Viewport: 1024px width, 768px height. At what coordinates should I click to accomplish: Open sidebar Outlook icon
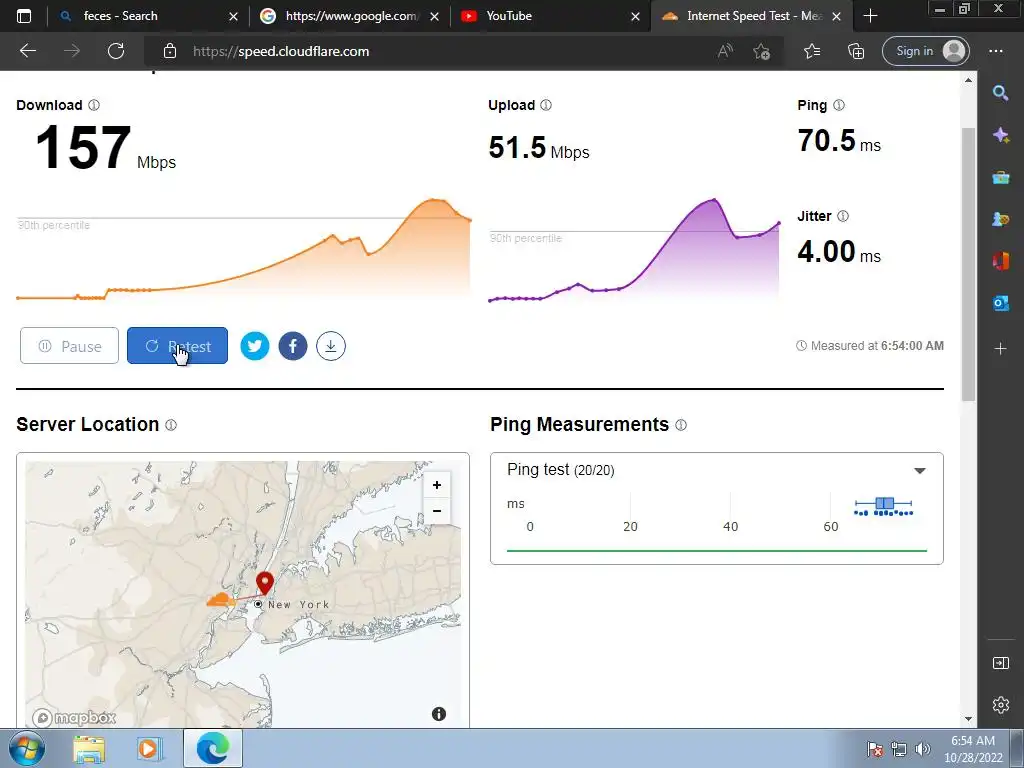pos(1000,302)
